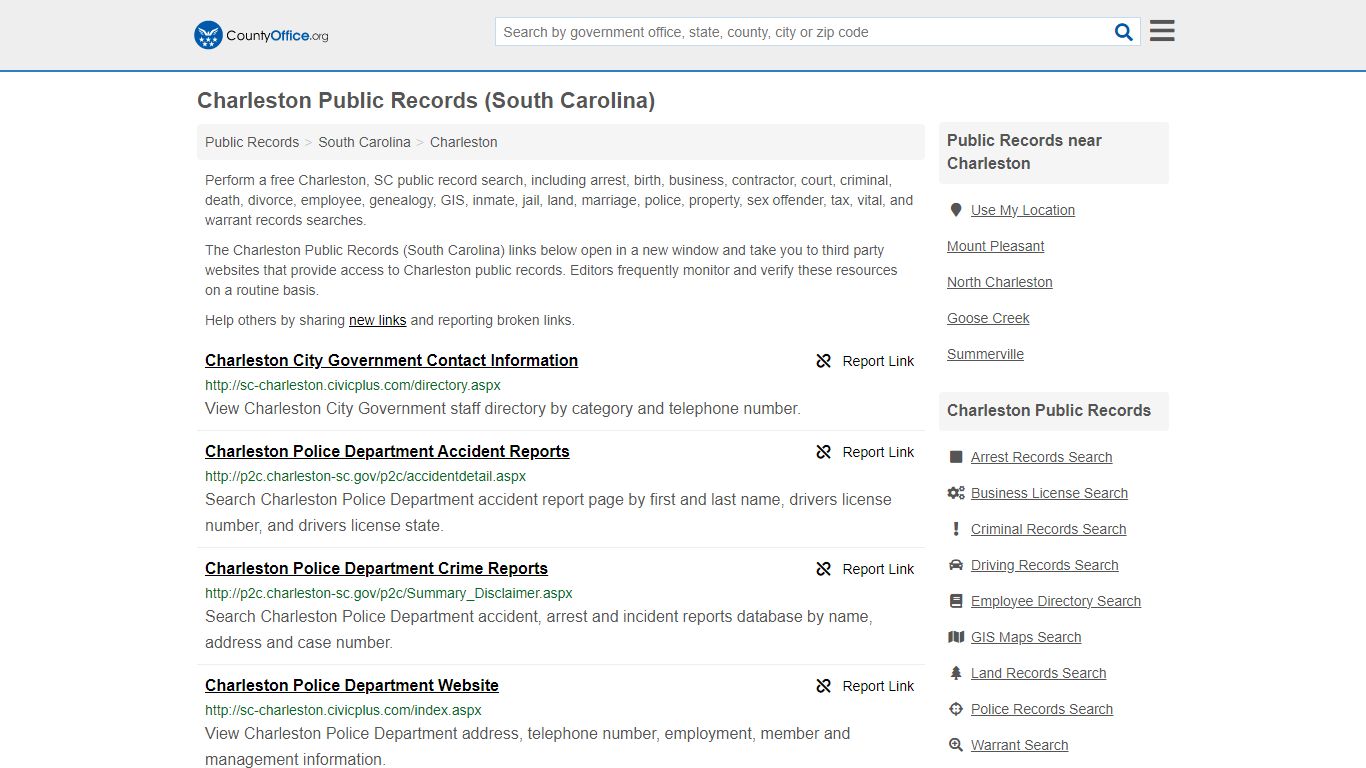Screen dimensions: 1366x768
Task: Click the civicplus directory.aspx URL
Action: tap(353, 385)
